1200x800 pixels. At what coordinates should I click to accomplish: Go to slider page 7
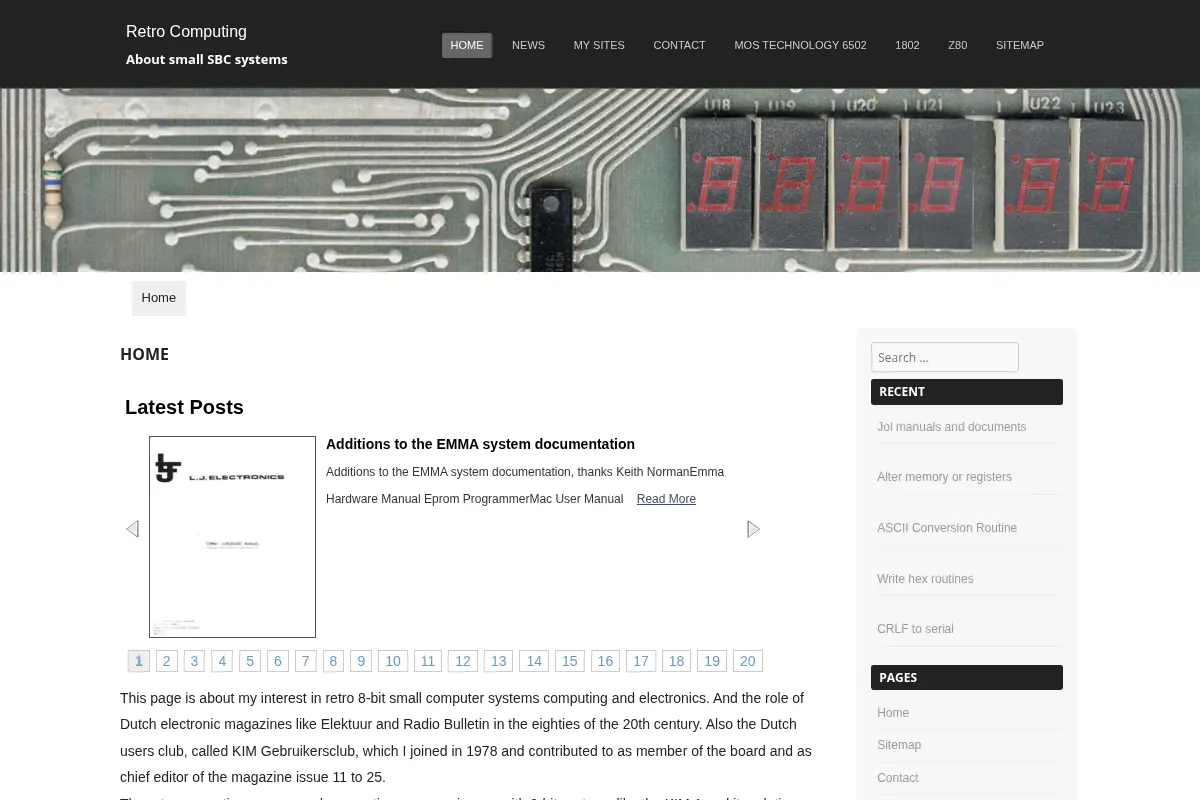(x=306, y=661)
